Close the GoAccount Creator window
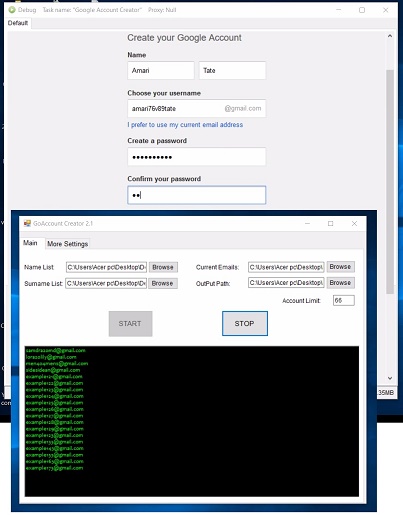This screenshot has width=403, height=515. coord(354,223)
